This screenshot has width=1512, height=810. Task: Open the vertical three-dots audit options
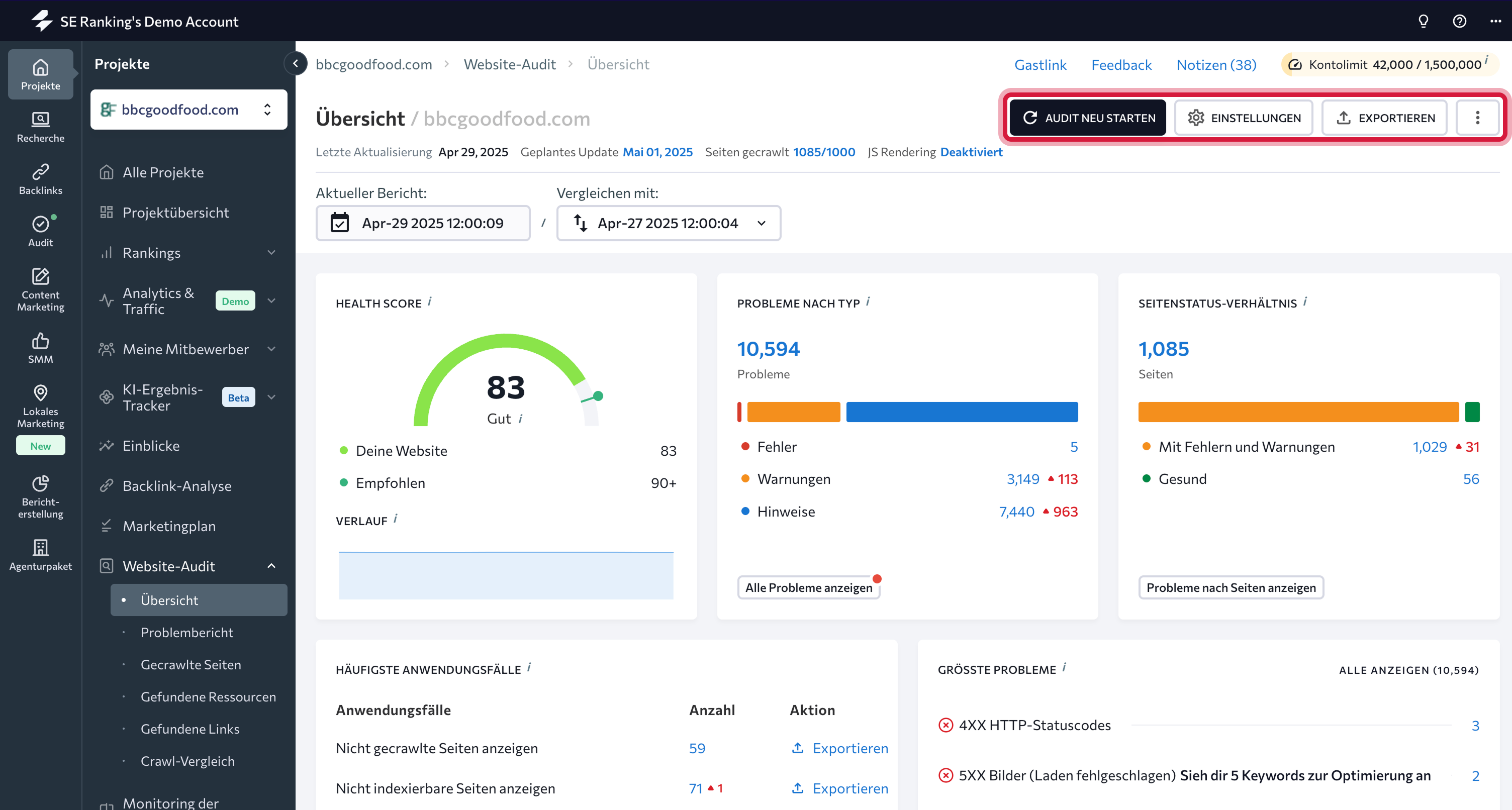pyautogui.click(x=1477, y=118)
